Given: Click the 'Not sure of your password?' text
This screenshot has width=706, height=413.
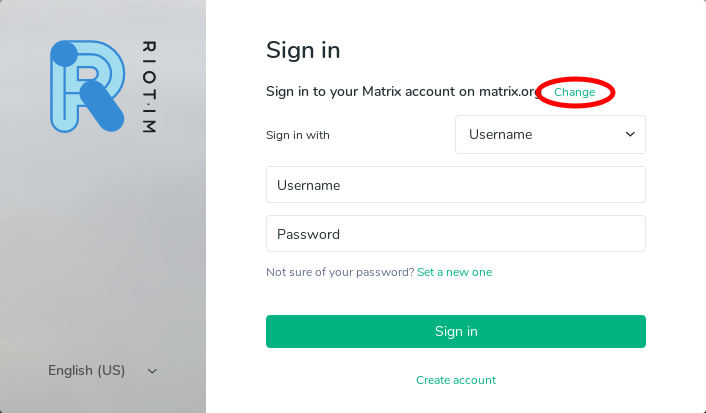Looking at the screenshot, I should tap(340, 272).
